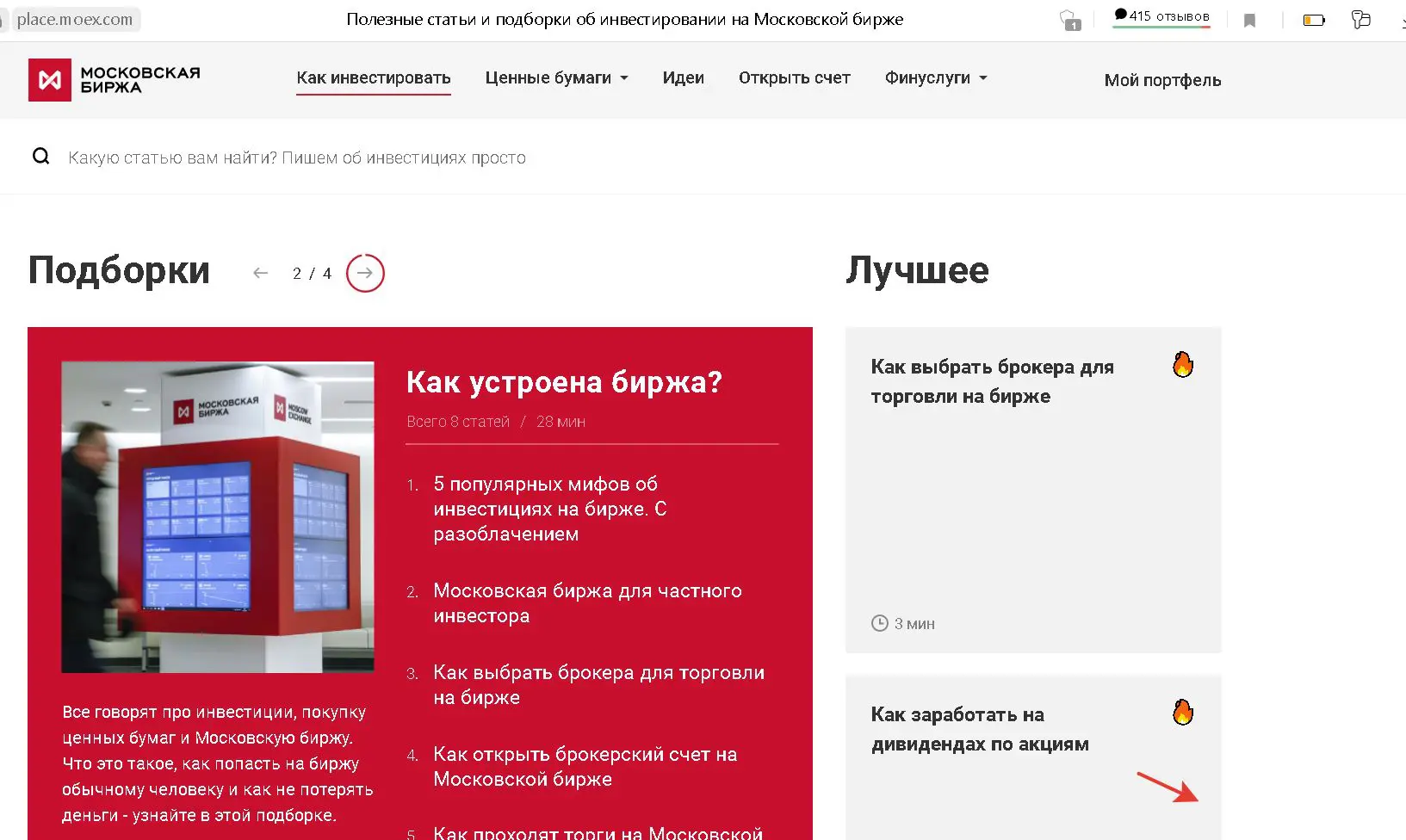The height and width of the screenshot is (840, 1406).
Task: Open the Идеи menu item
Action: [683, 78]
